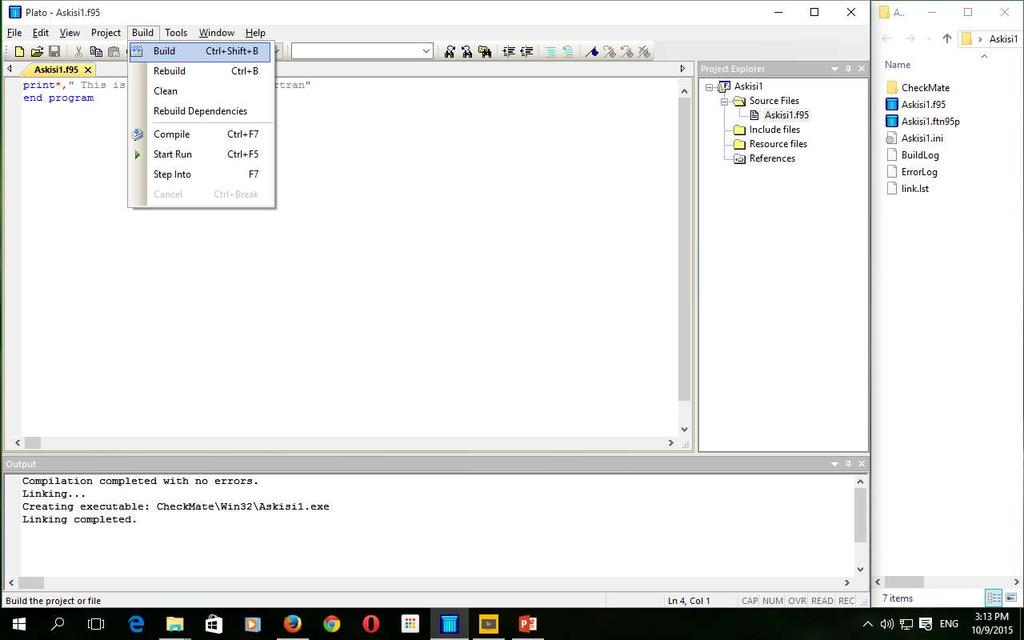Click the References folder icon in Project Explorer
This screenshot has height=640, width=1024.
coord(739,159)
